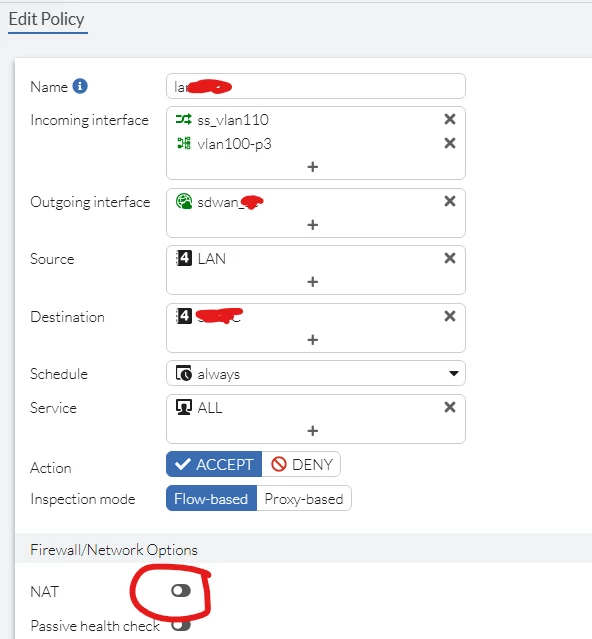Image resolution: width=592 pixels, height=639 pixels.
Task: Open the Schedule dropdown
Action: pyautogui.click(x=316, y=373)
